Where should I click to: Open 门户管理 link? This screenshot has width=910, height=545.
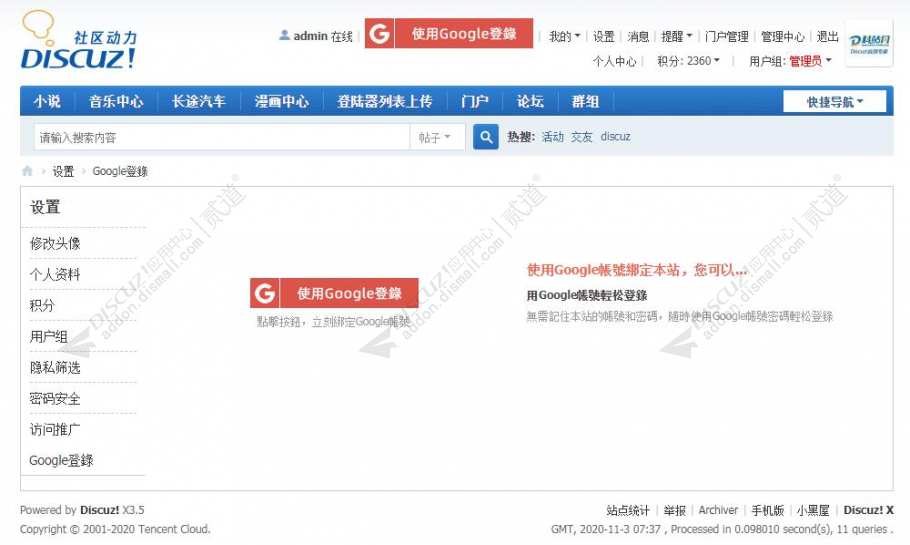pos(727,37)
